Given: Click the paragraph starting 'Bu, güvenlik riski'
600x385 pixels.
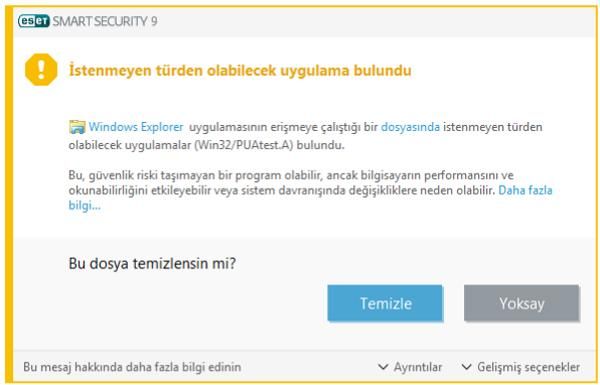Looking at the screenshot, I should tap(310, 190).
